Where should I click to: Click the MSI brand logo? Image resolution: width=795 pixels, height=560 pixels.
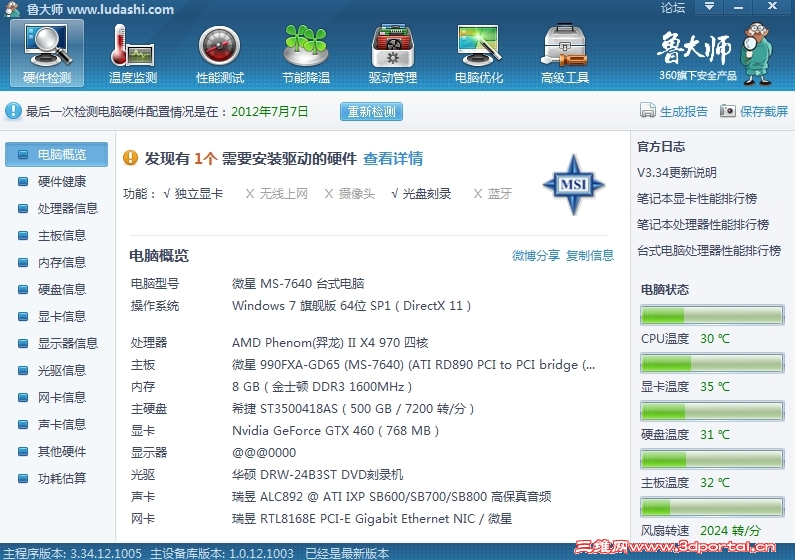573,184
